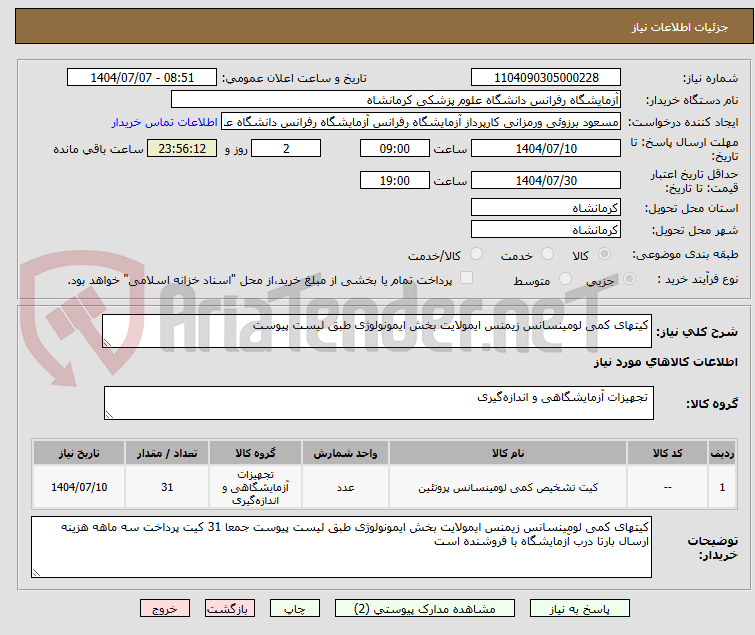Open مشاهده مدارک پیوستی (2) button

pyautogui.click(x=425, y=609)
